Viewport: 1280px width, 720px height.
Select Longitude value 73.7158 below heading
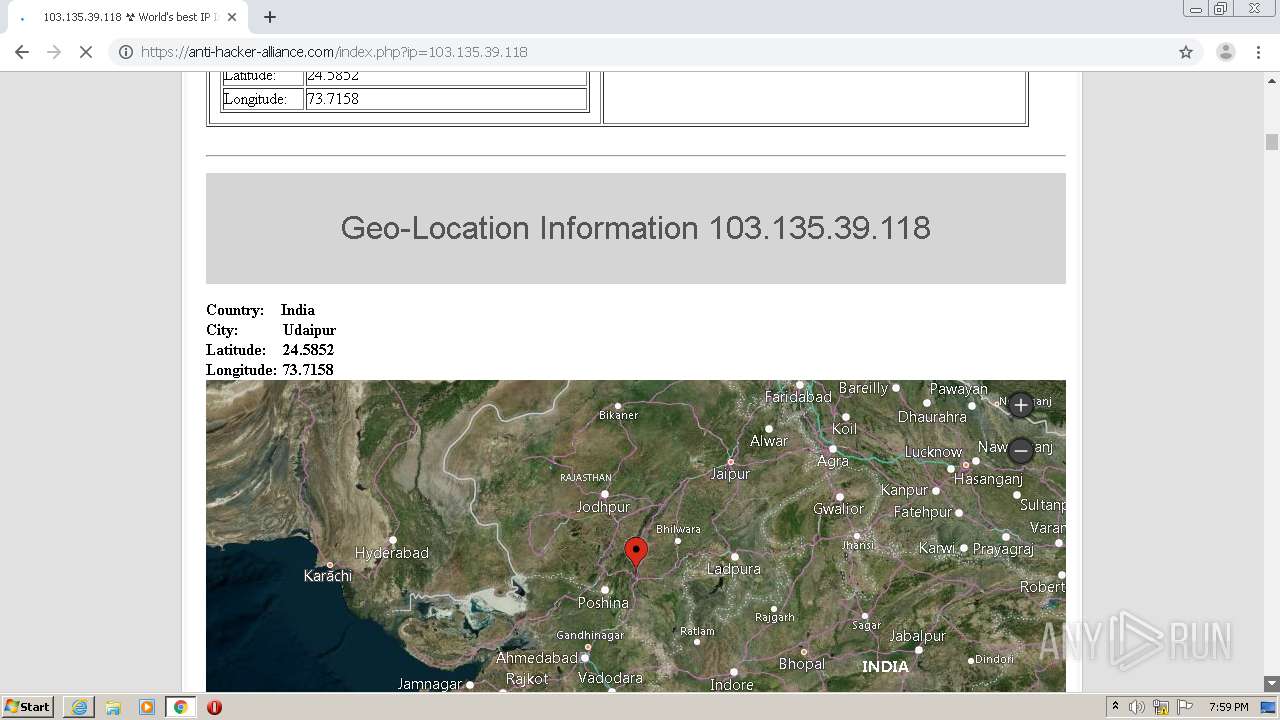tap(308, 370)
